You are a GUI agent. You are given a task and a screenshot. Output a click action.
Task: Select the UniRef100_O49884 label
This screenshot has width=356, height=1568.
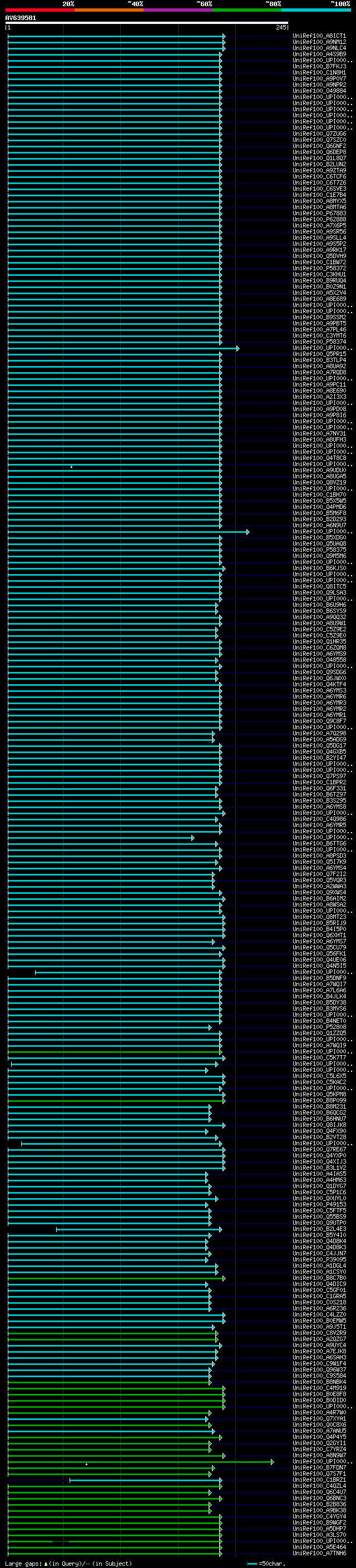(x=319, y=91)
